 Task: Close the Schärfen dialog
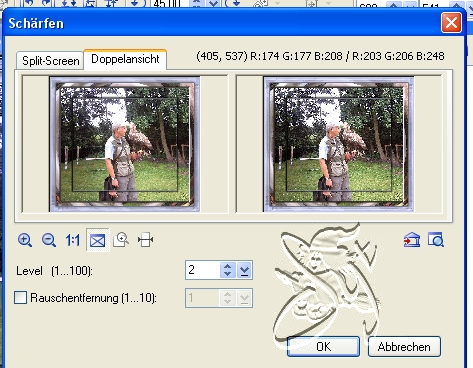[x=451, y=23]
